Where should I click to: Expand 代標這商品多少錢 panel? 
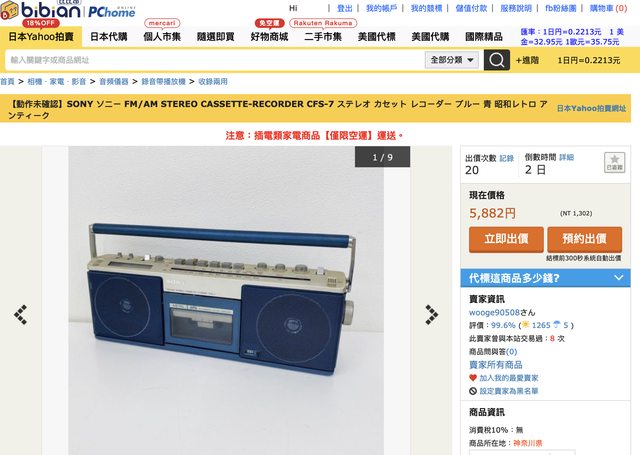tap(545, 278)
